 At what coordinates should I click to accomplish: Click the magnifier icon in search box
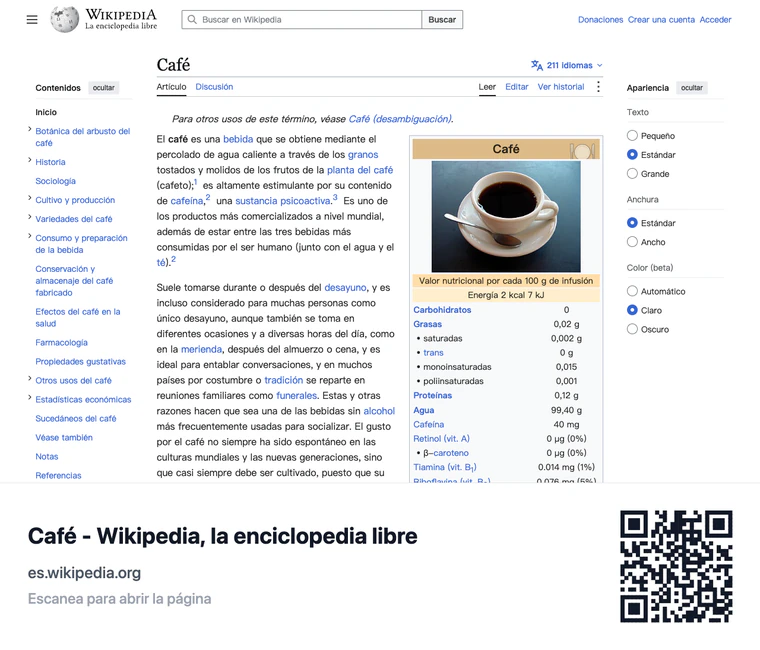[192, 19]
